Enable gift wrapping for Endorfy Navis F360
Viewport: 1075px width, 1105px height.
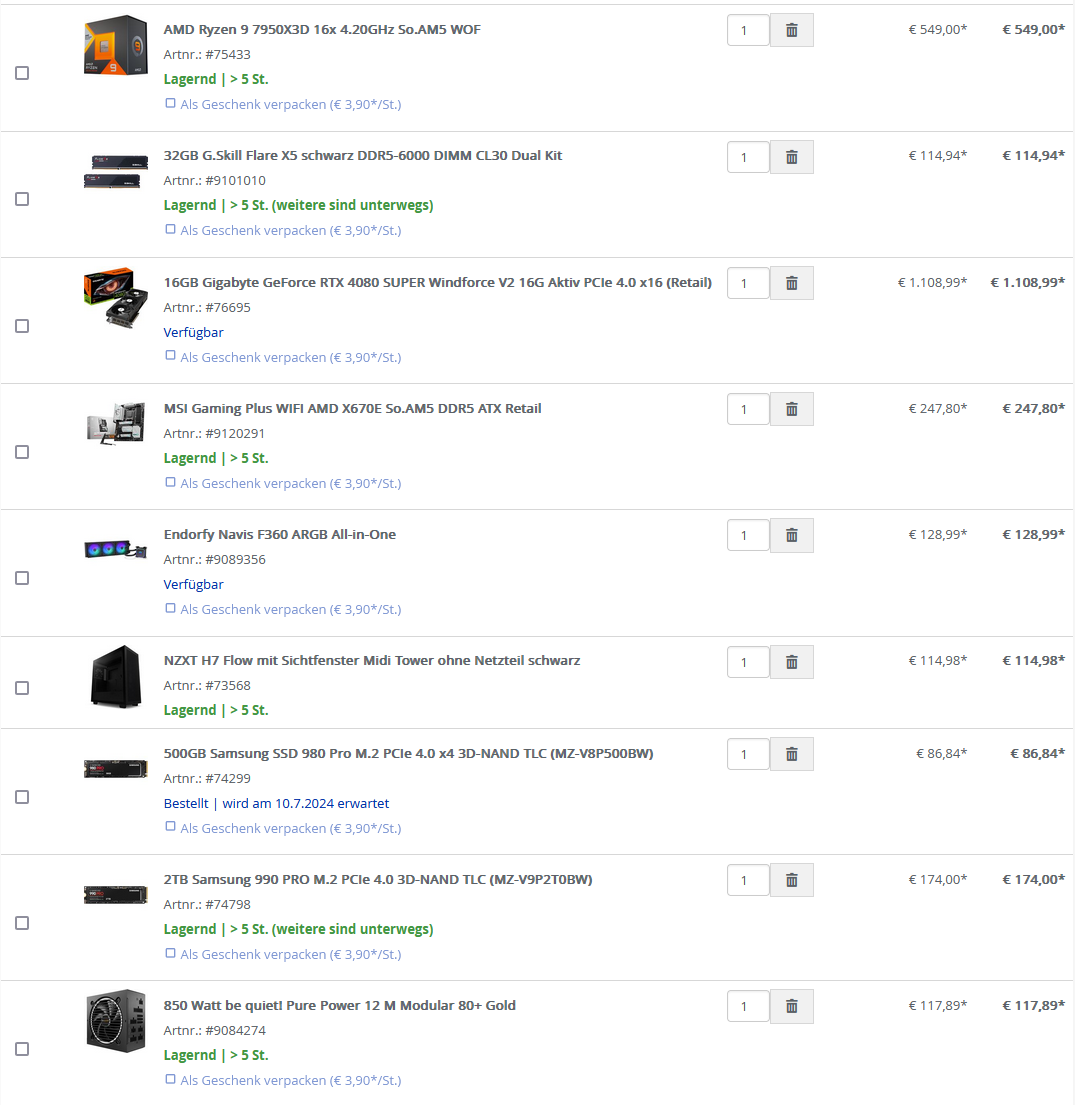coord(170,608)
